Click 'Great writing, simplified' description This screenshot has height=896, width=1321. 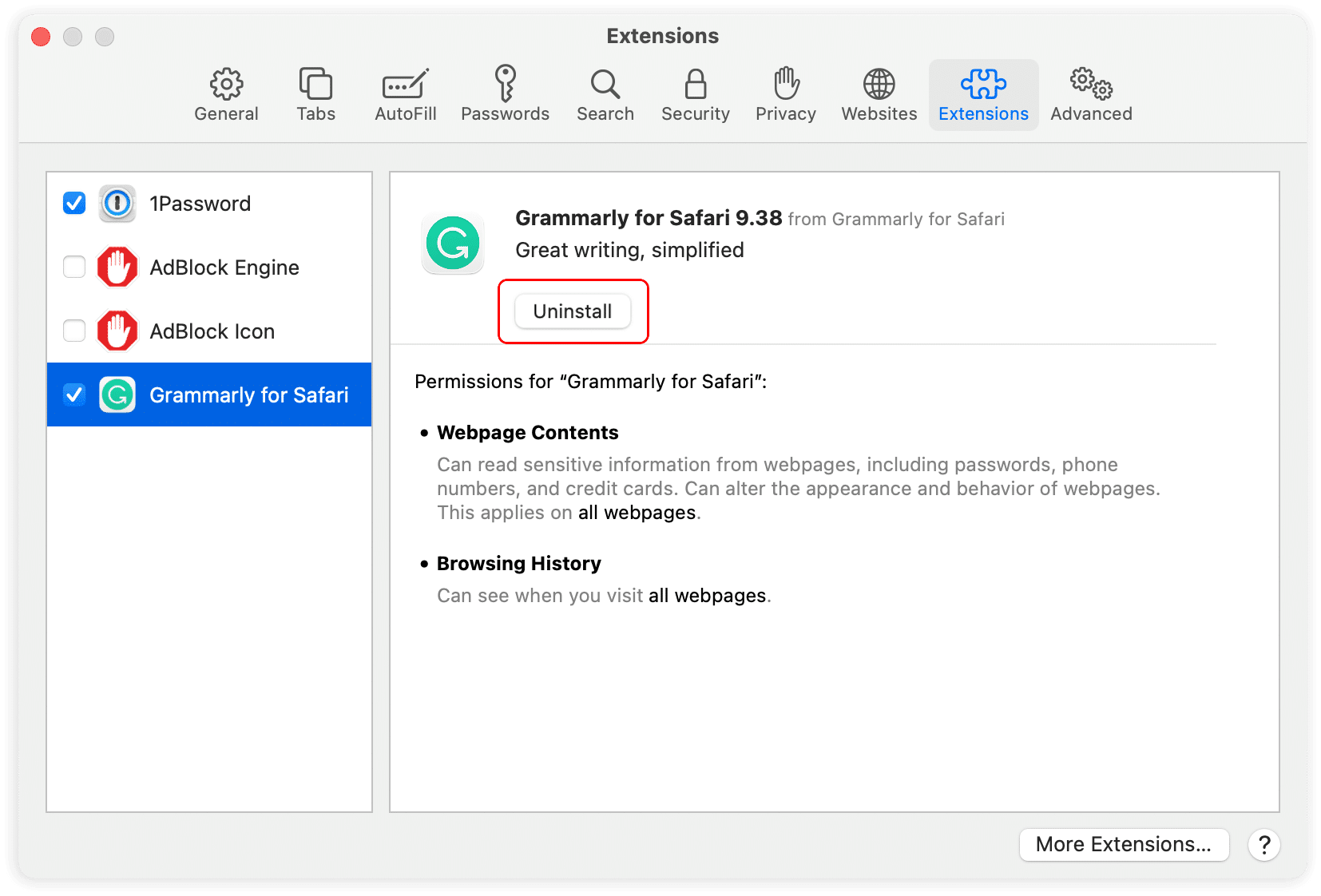(x=629, y=251)
